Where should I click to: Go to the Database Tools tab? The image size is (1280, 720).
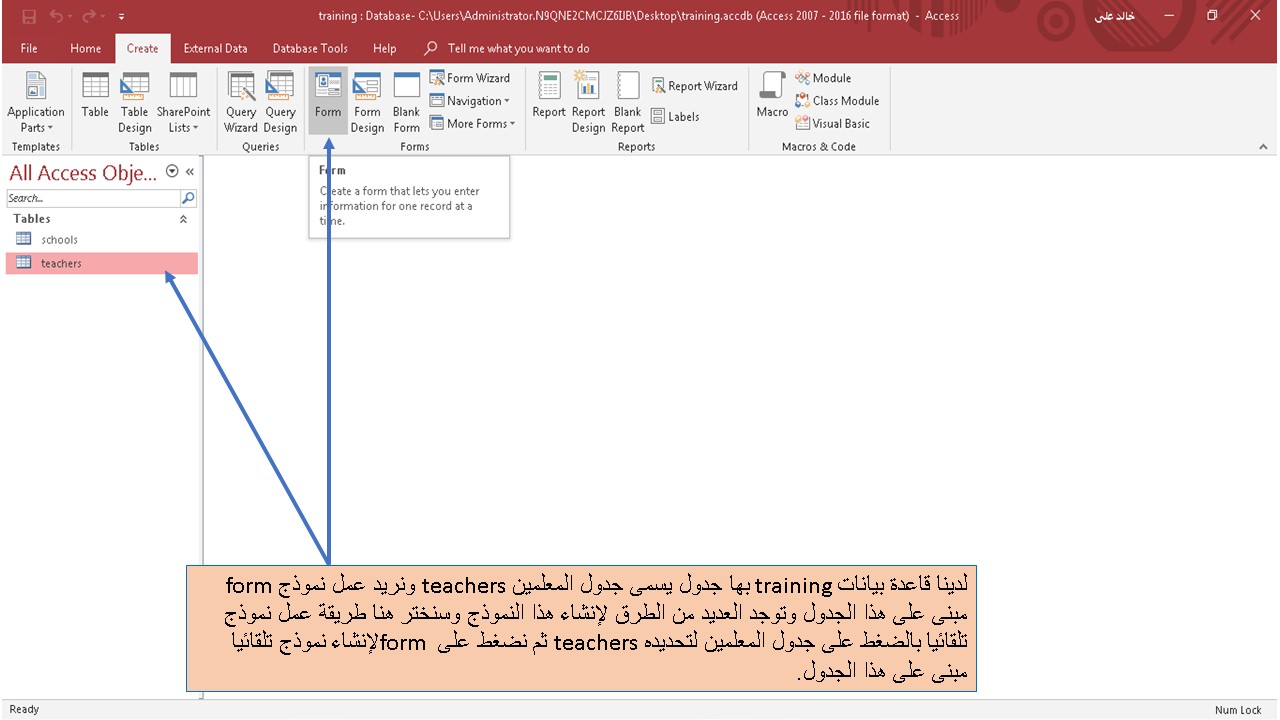(x=310, y=48)
